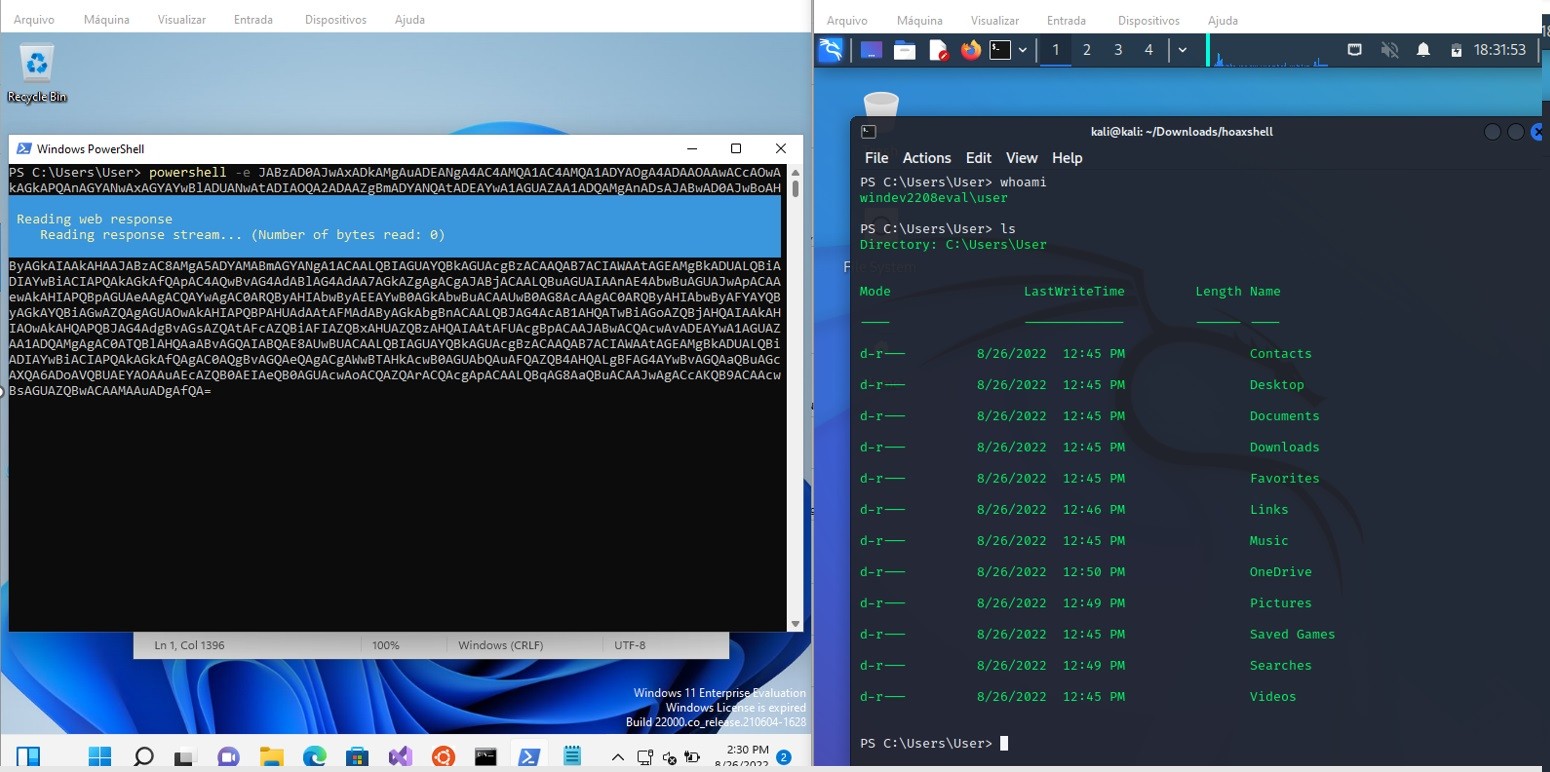Click the battery power icon in Kali panel
1550x772 pixels.
click(1456, 50)
